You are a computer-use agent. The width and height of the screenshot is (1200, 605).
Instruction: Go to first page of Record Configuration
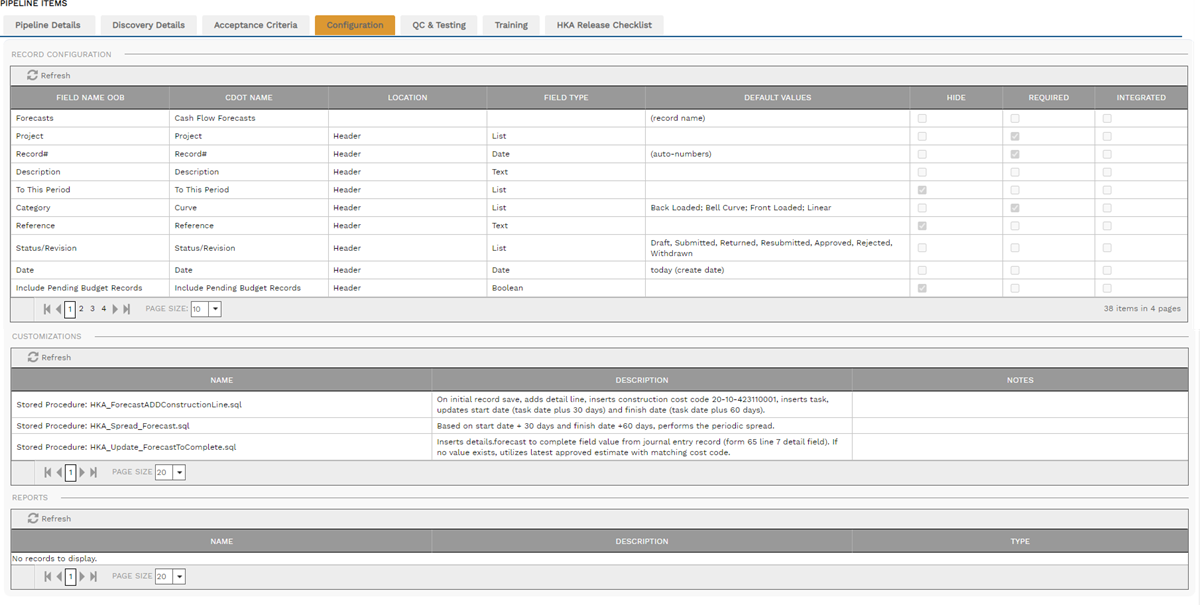47,309
